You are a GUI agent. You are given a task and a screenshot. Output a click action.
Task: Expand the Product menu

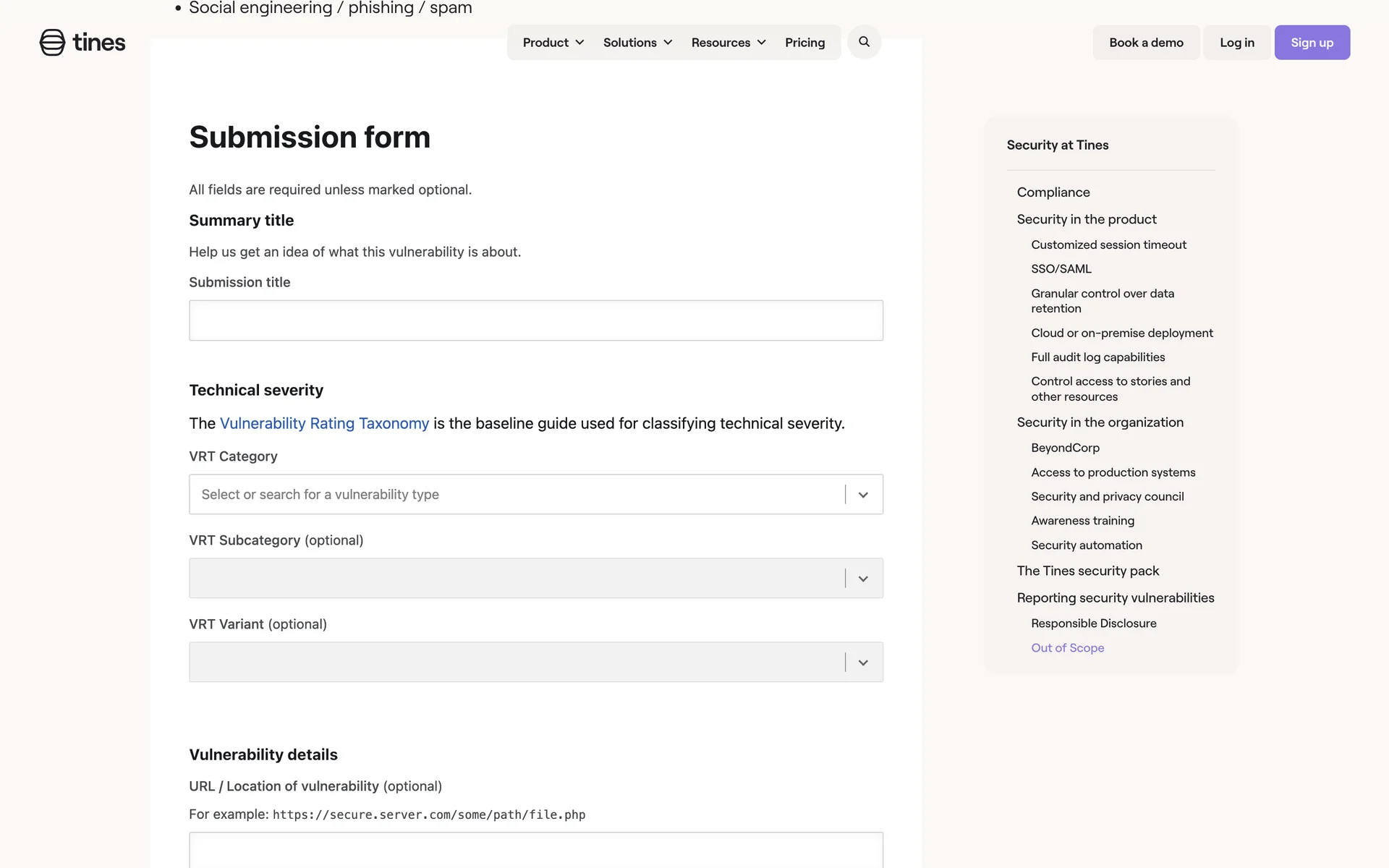553,43
